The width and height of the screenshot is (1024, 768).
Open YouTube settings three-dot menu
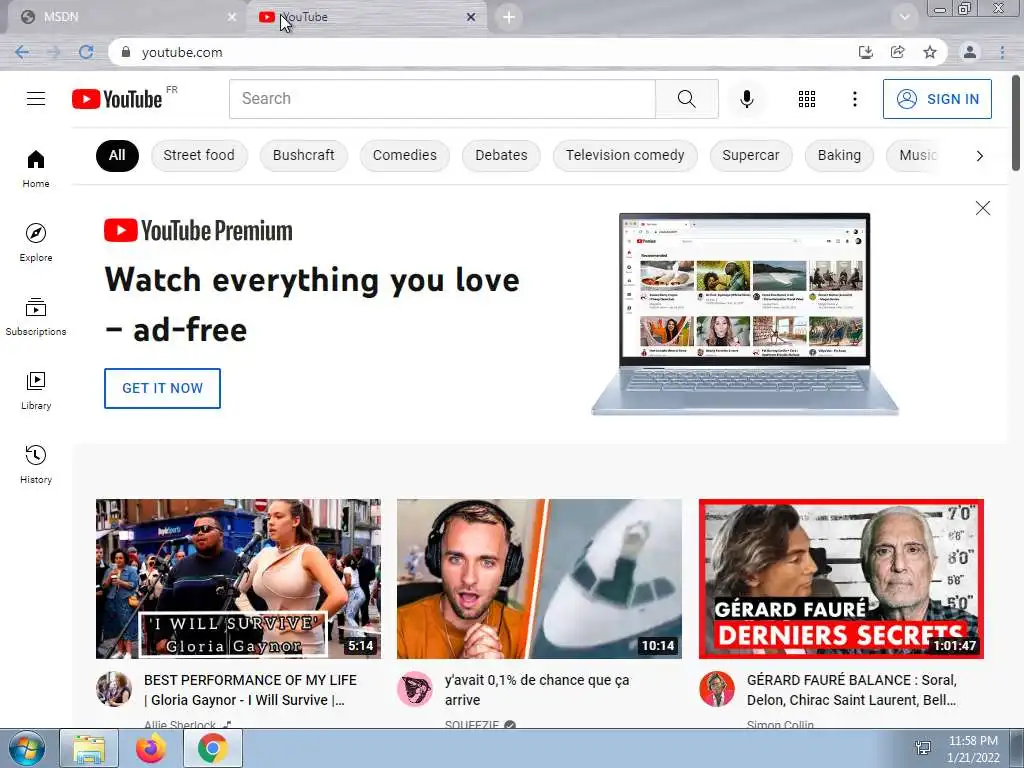pyautogui.click(x=854, y=99)
